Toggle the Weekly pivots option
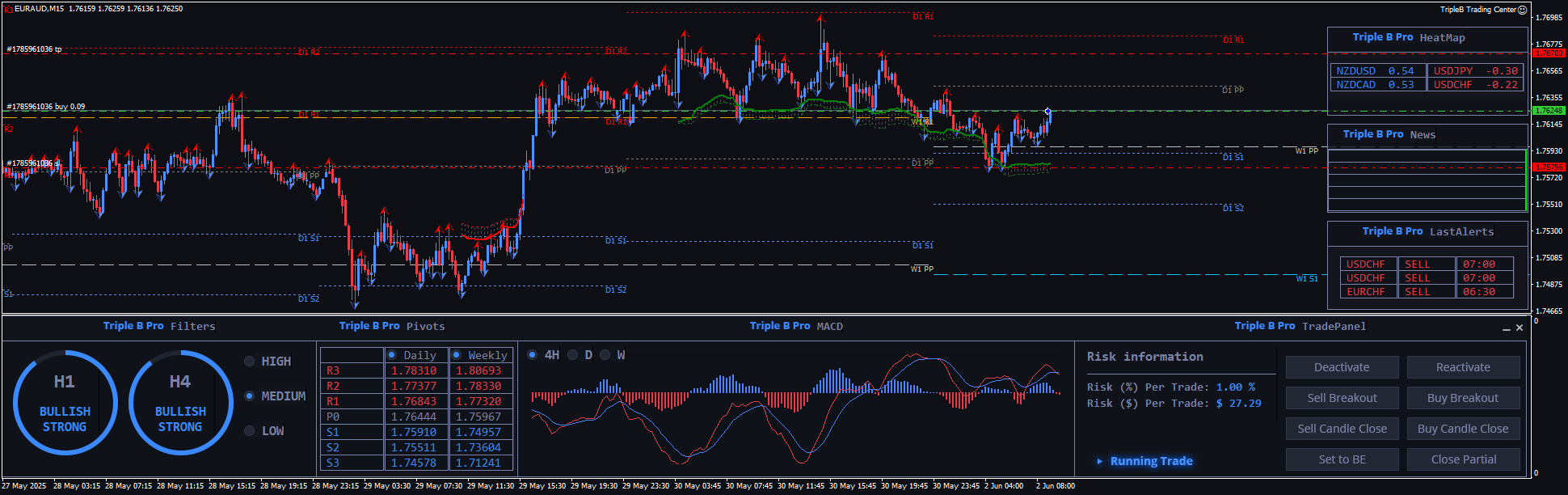 [x=457, y=355]
